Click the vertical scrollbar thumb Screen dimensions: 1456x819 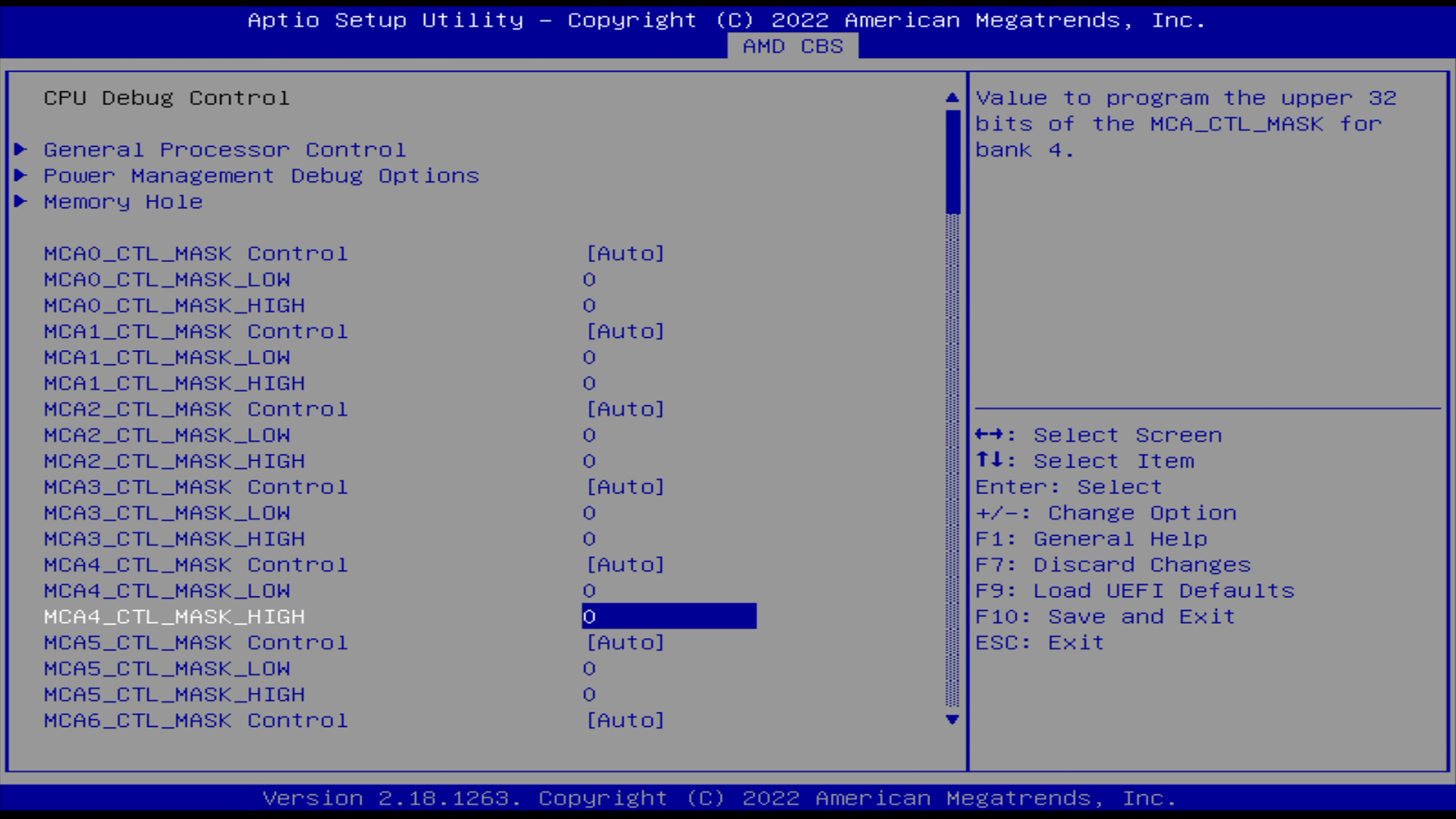pyautogui.click(x=953, y=162)
